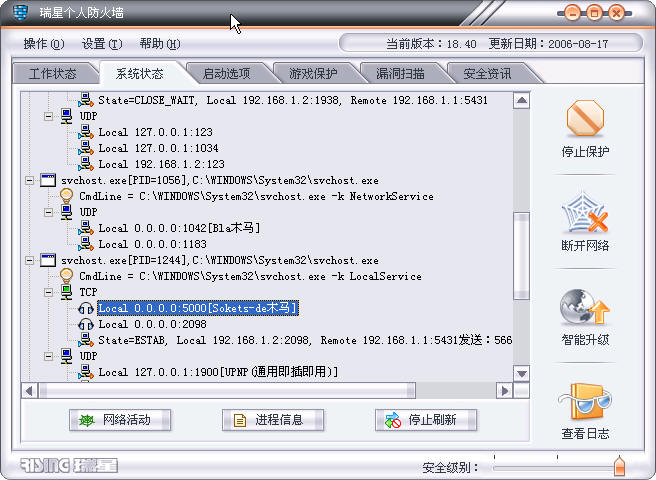This screenshot has width=656, height=480.
Task: Open the 漏洞扫描 tab
Action: (400, 74)
